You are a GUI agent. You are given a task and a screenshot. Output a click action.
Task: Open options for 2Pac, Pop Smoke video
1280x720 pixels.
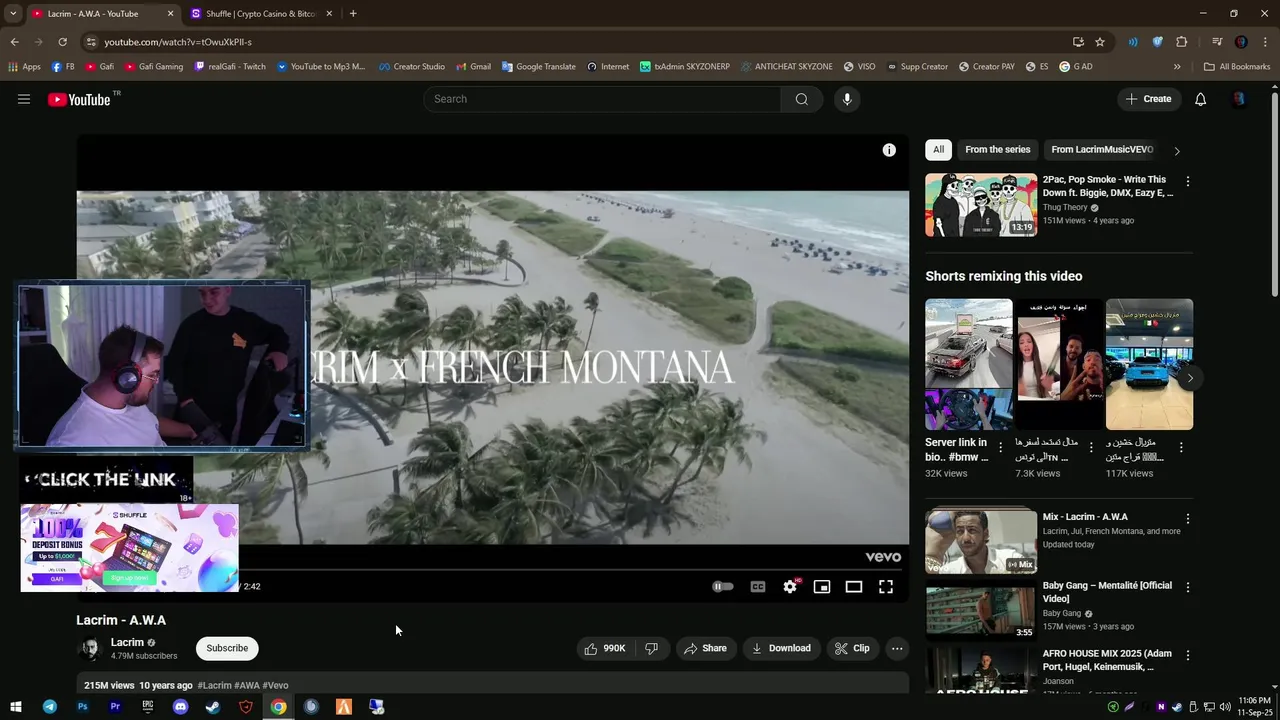(x=1188, y=182)
